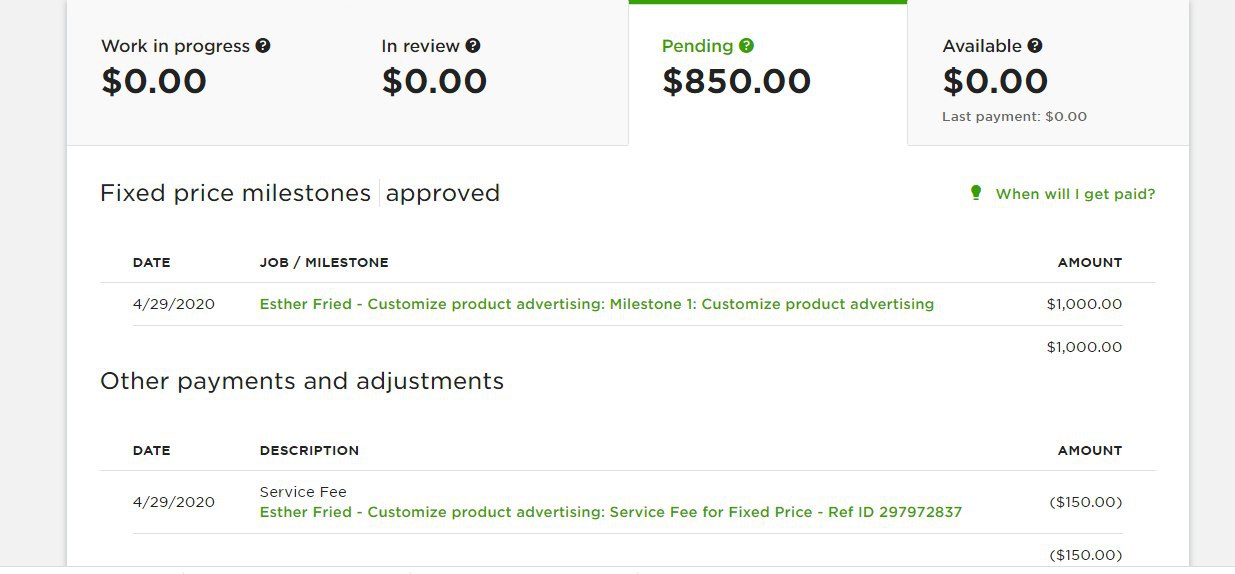Open the Service Fee Ref ID 297972837 link
This screenshot has width=1235, height=574.
coord(611,512)
